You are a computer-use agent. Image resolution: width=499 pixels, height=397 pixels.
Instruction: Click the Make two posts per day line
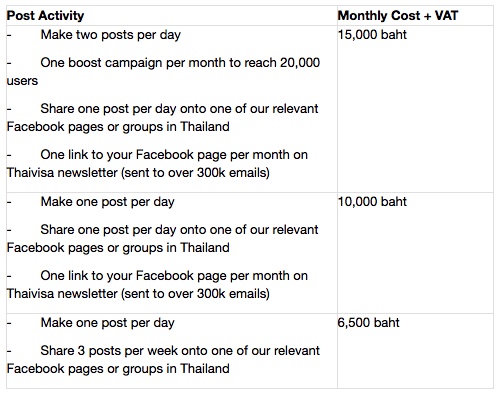coord(110,35)
